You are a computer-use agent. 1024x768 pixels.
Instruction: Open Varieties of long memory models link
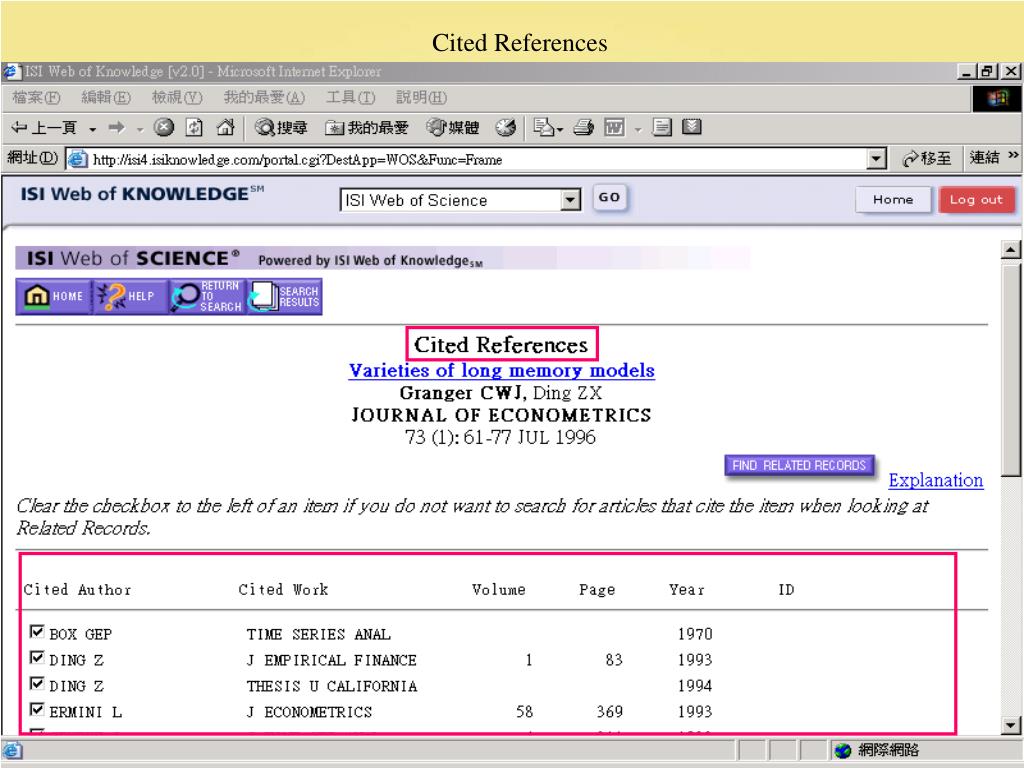click(502, 370)
